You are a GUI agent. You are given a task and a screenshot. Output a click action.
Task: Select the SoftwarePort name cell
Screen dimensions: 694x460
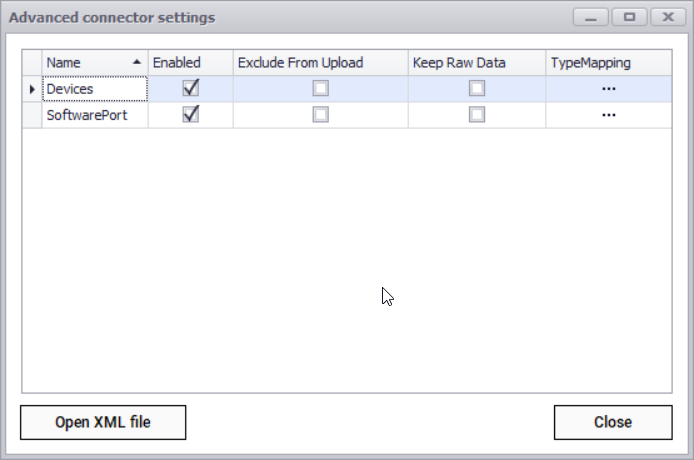[x=95, y=115]
